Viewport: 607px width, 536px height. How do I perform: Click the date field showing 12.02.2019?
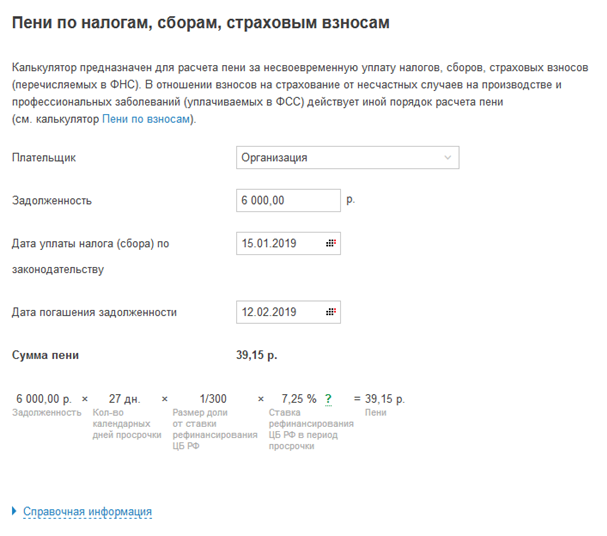[288, 312]
